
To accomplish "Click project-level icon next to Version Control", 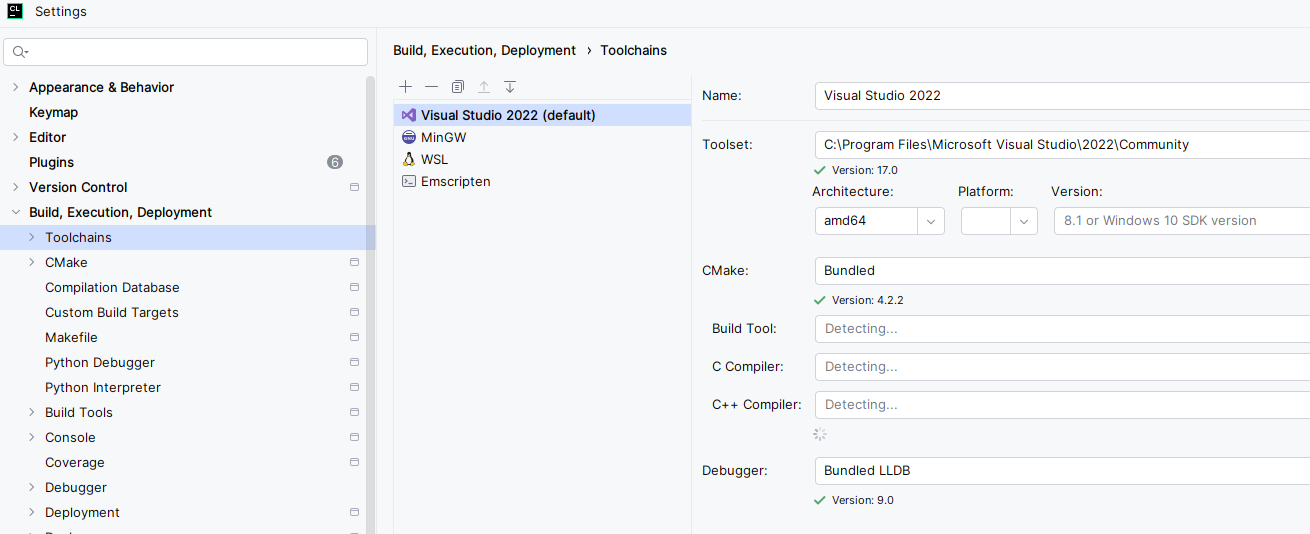I will [354, 187].
